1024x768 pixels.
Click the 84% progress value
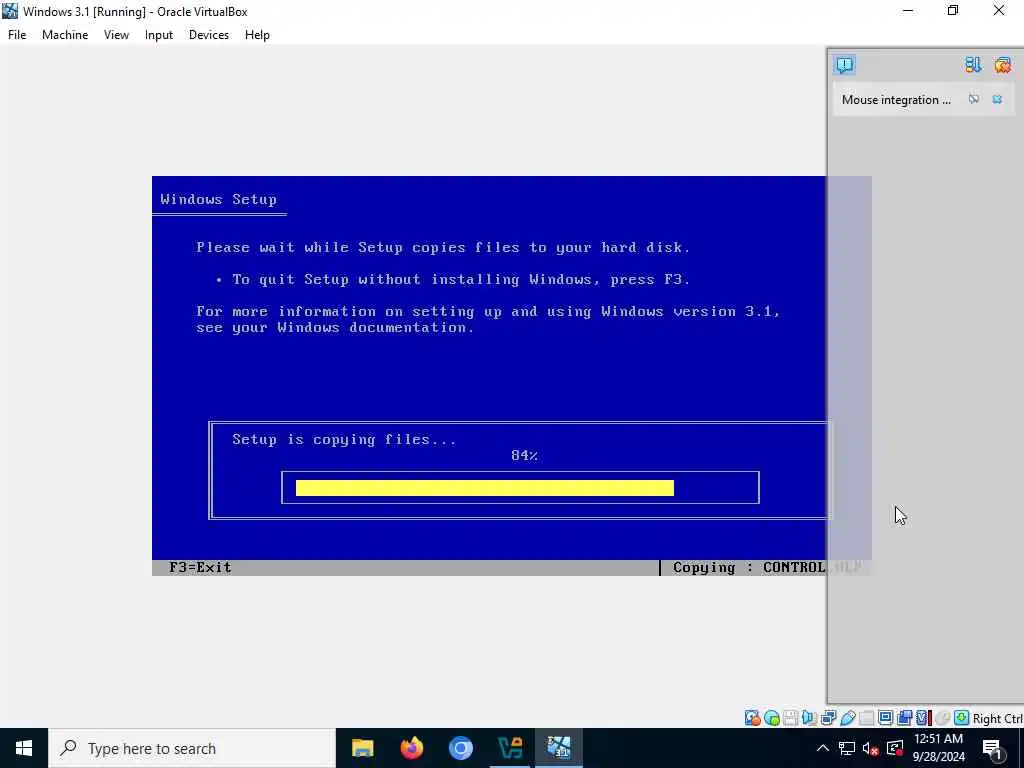point(524,455)
